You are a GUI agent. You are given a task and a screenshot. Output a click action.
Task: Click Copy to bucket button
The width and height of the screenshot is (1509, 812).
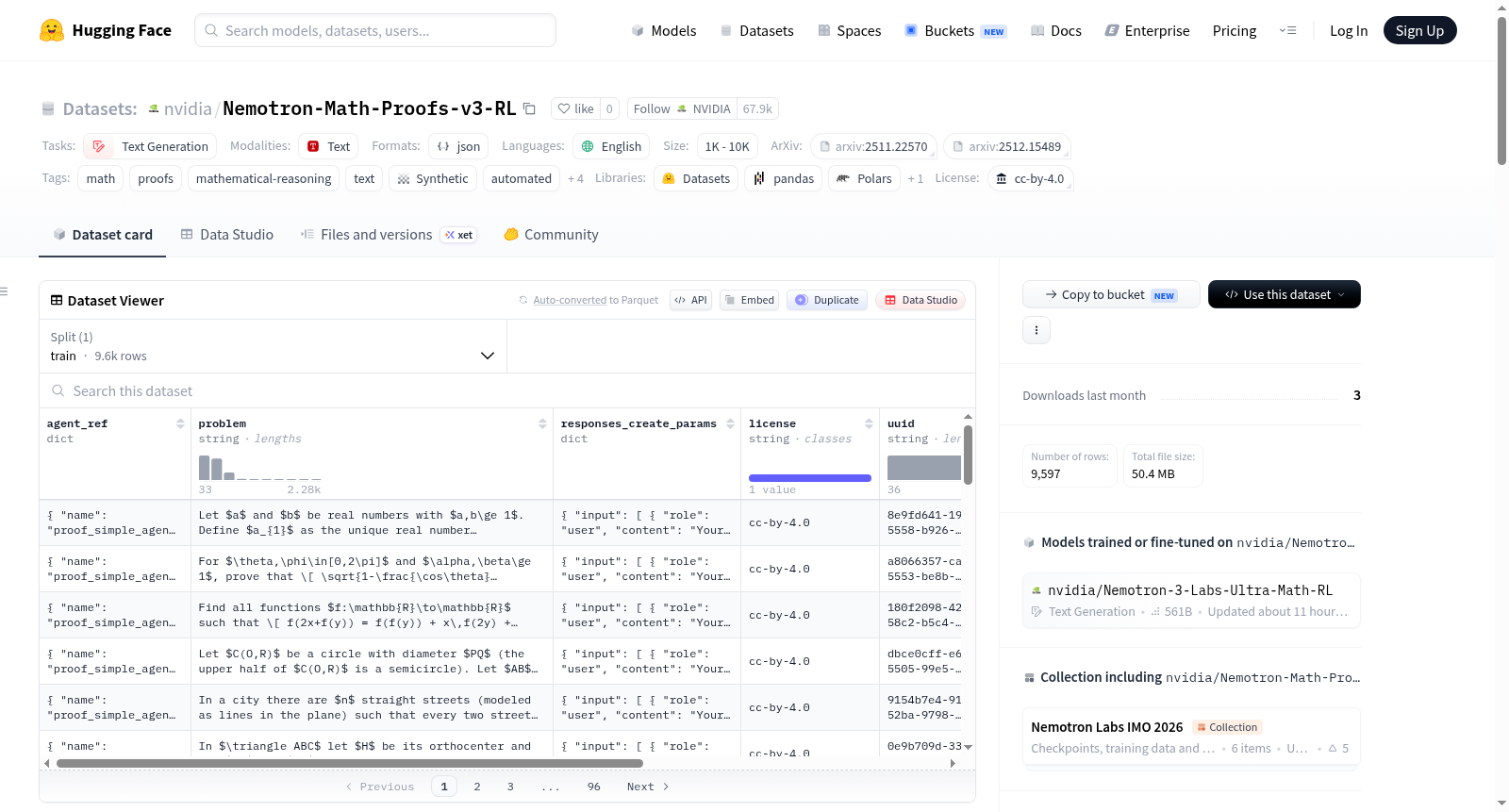click(1111, 294)
